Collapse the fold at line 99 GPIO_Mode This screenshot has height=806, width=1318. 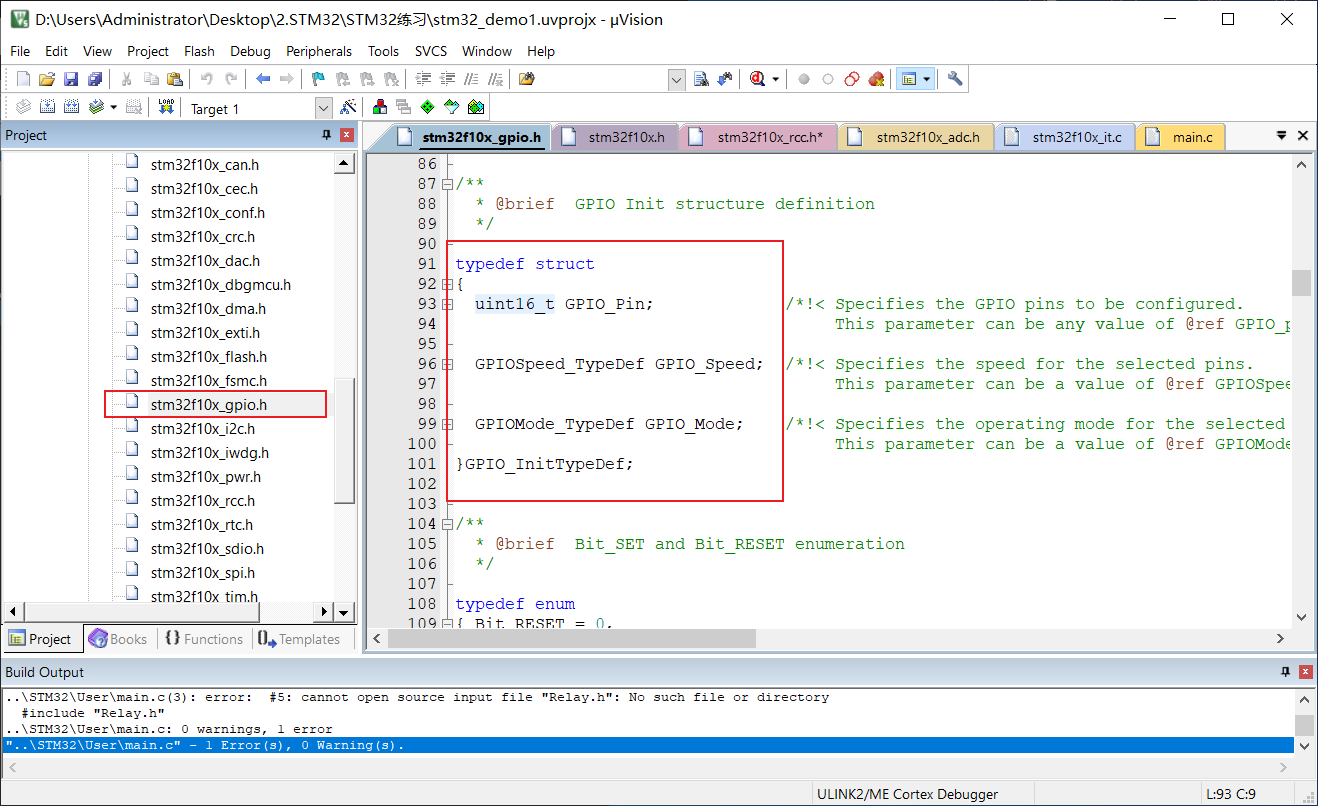click(x=447, y=424)
